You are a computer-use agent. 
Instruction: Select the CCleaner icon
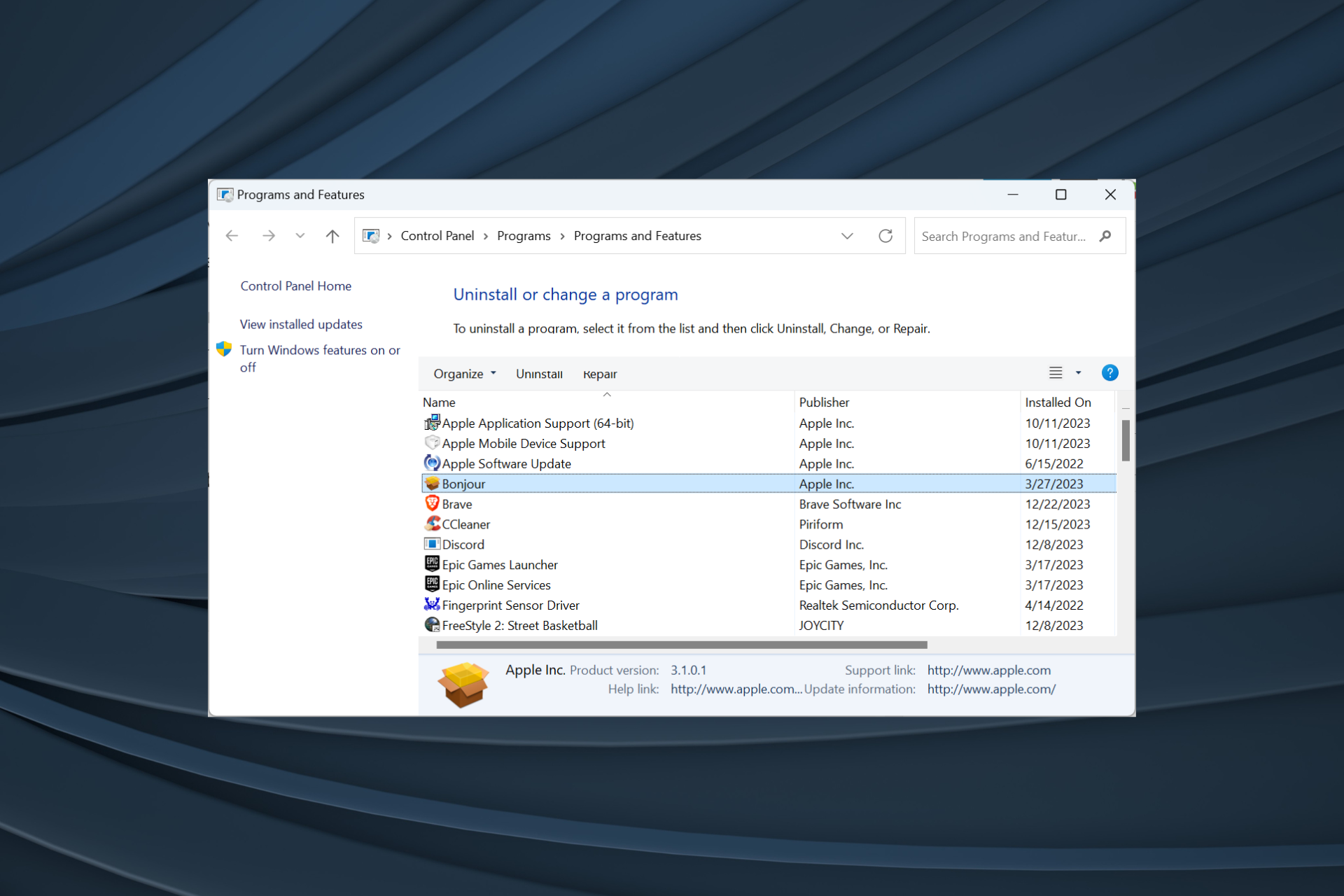pyautogui.click(x=432, y=524)
